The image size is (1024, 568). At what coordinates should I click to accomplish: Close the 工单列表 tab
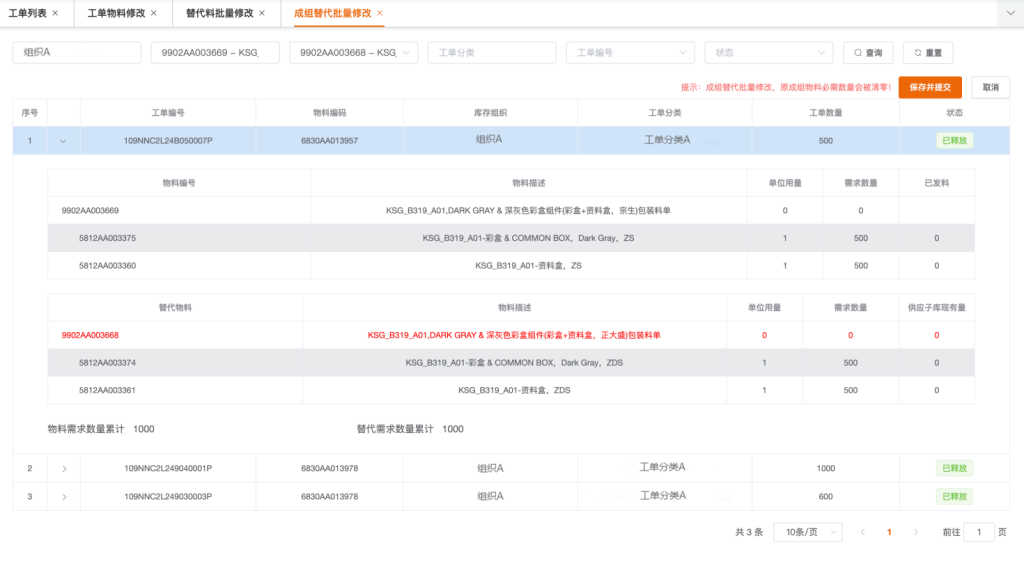click(x=55, y=13)
